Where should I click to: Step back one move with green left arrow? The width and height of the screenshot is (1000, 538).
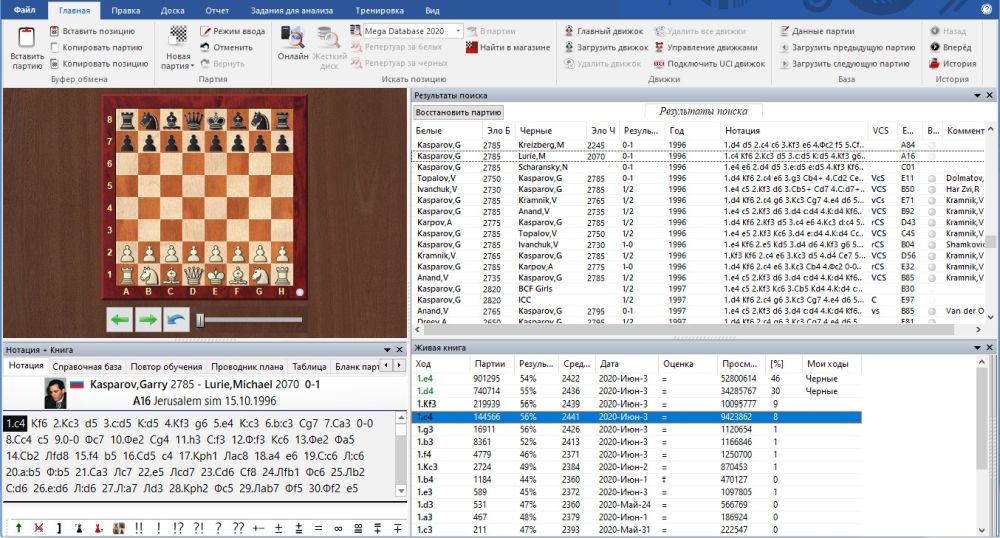click(x=120, y=319)
